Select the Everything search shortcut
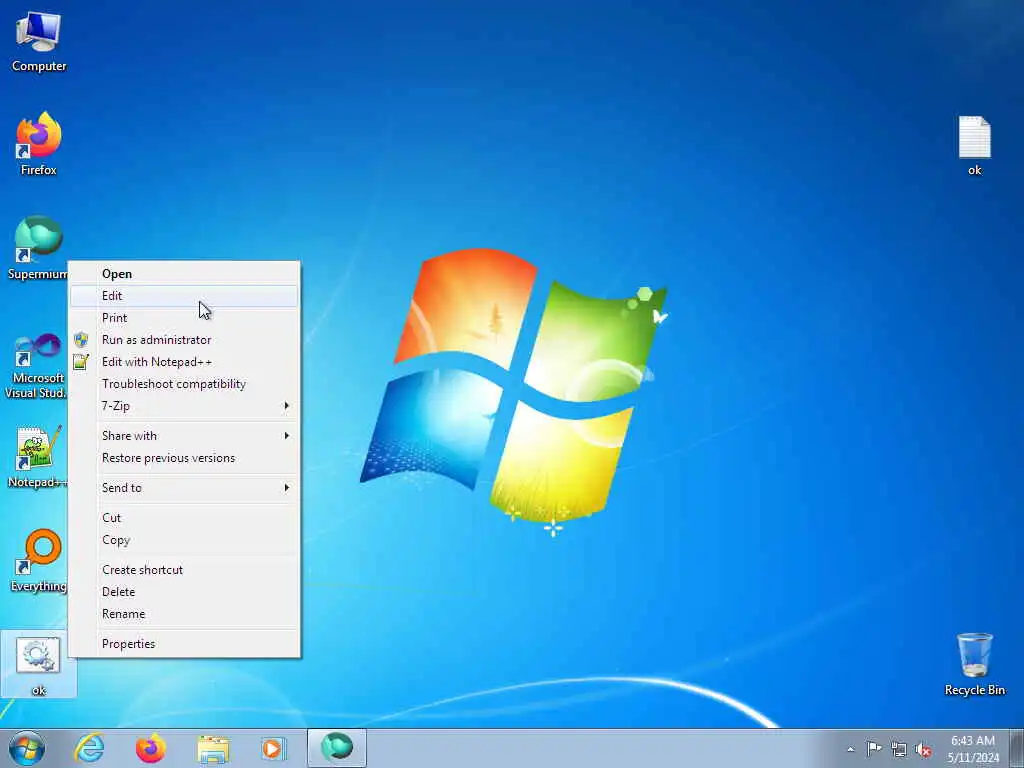Image resolution: width=1024 pixels, height=768 pixels. [x=39, y=560]
